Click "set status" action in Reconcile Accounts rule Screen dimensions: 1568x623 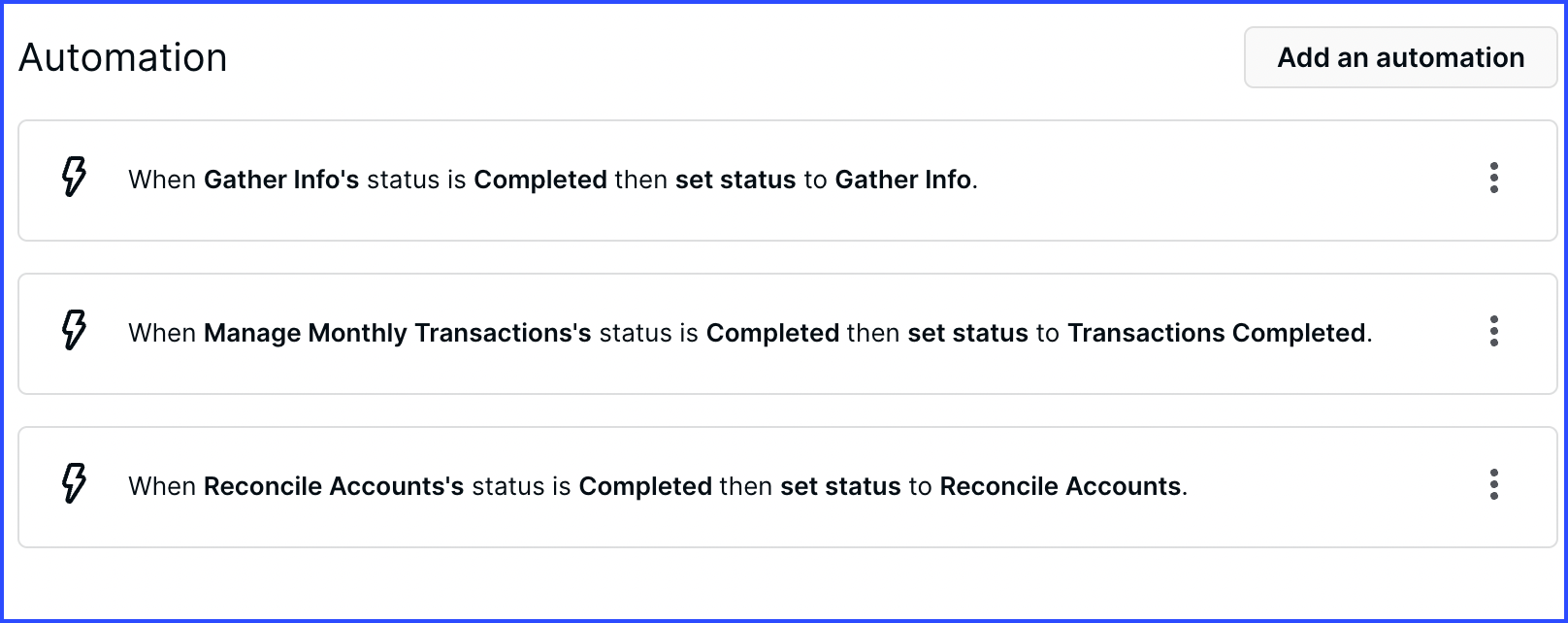[840, 486]
